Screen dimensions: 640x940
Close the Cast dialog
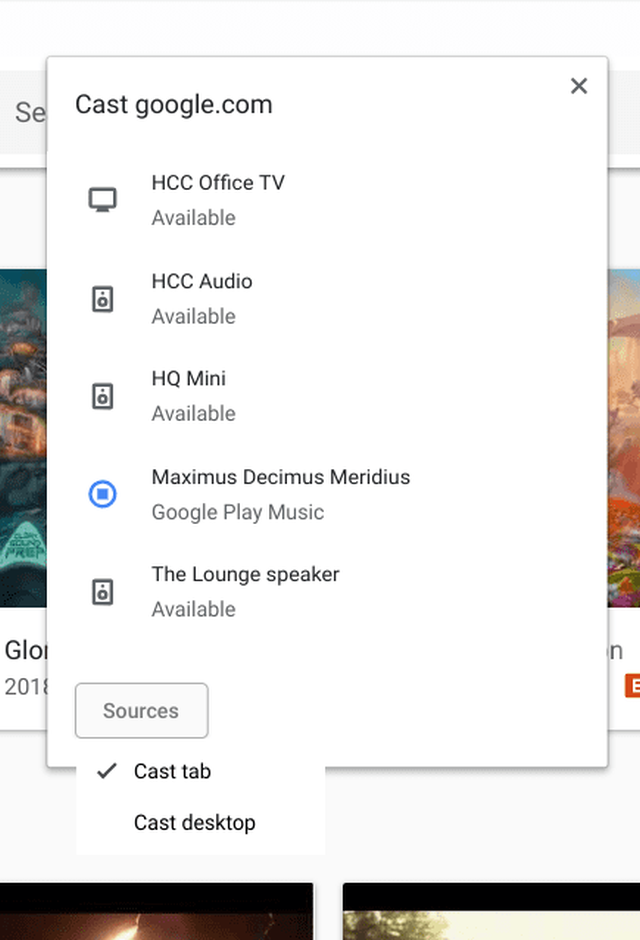click(x=579, y=87)
